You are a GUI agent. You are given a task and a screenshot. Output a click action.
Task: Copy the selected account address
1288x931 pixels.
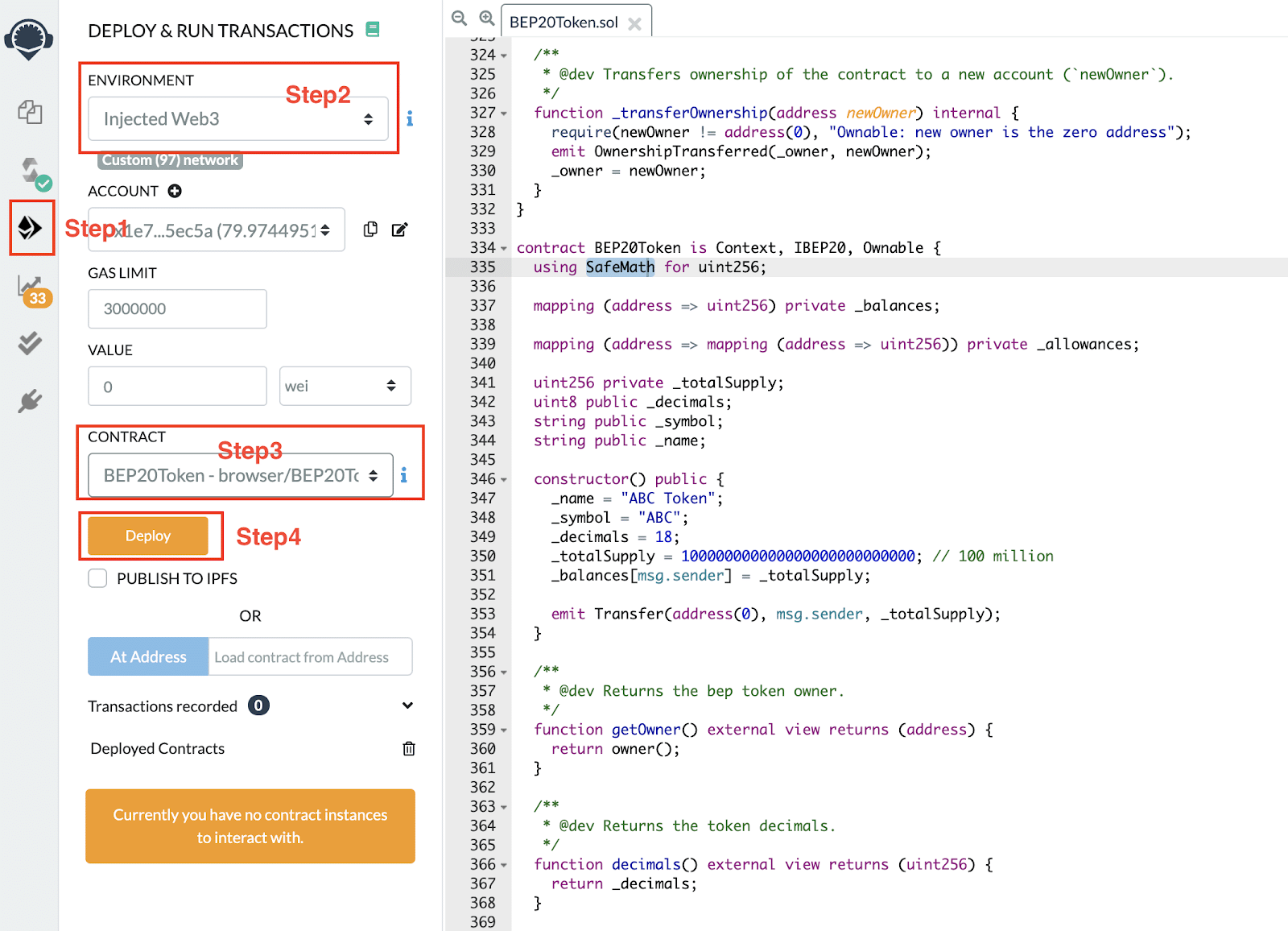370,230
